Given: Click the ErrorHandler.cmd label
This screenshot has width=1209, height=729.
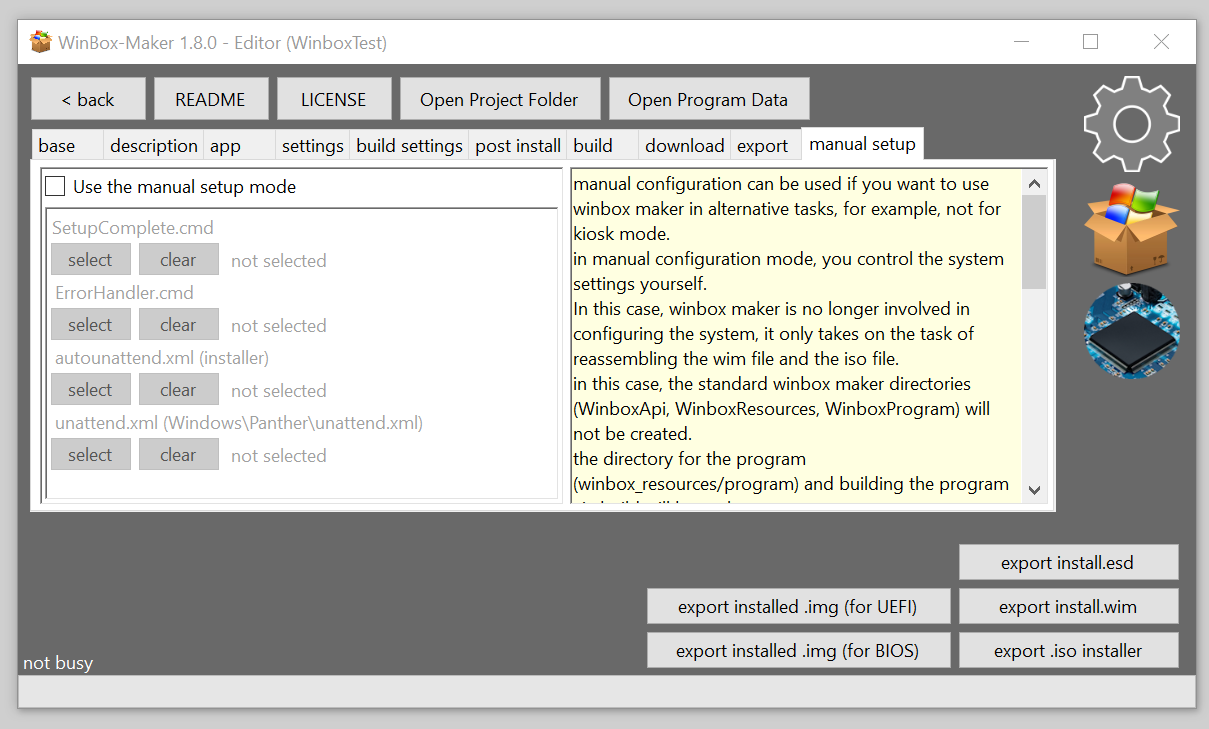Looking at the screenshot, I should (x=125, y=293).
